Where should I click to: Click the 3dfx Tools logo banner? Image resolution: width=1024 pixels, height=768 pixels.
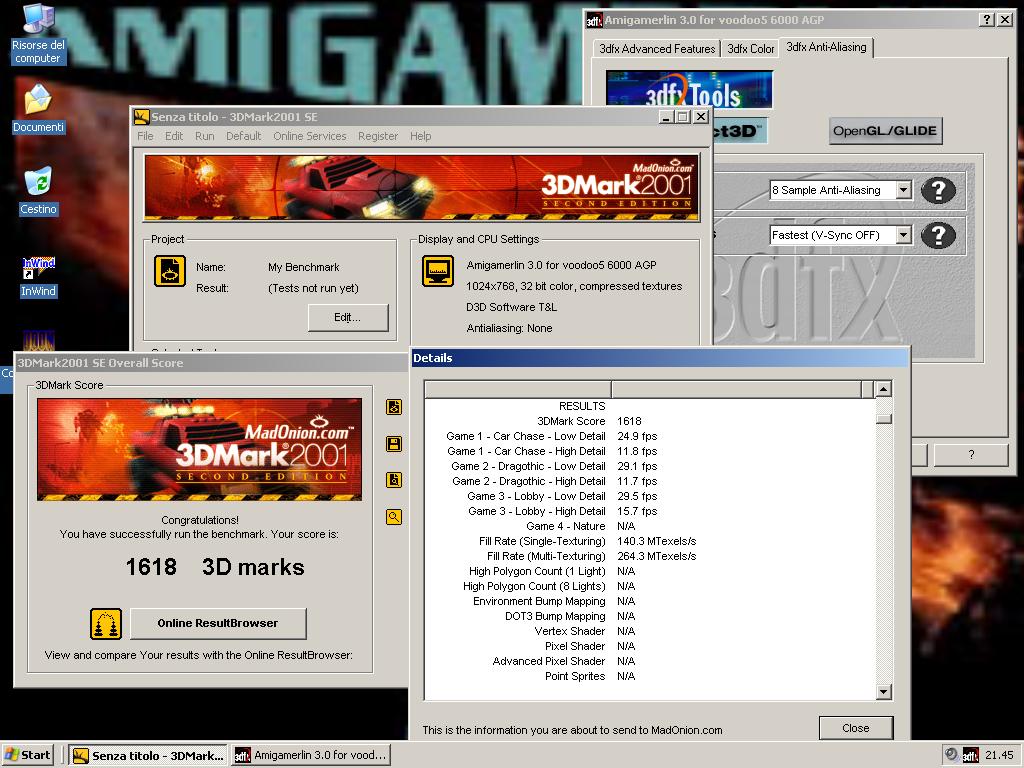pyautogui.click(x=689, y=89)
